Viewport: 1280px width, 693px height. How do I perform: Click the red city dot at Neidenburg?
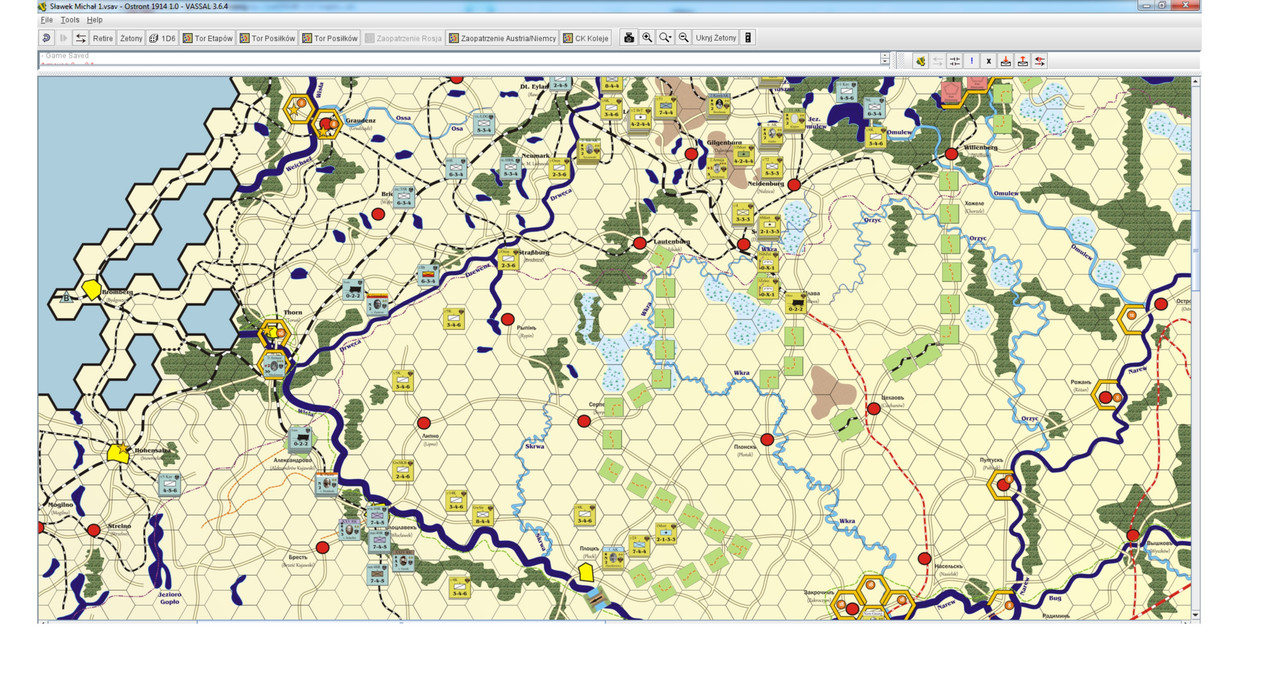click(x=794, y=185)
